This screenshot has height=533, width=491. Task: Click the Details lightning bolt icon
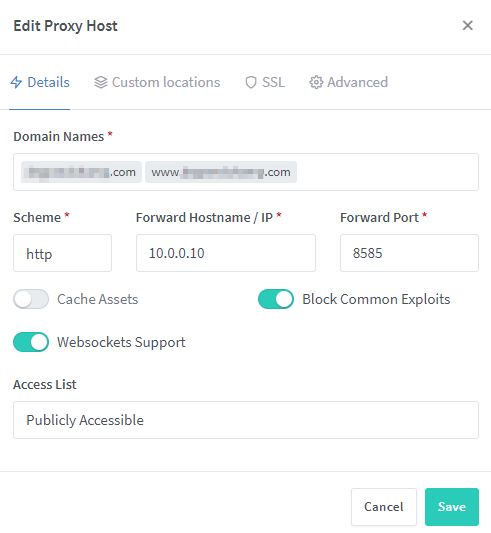[16, 82]
